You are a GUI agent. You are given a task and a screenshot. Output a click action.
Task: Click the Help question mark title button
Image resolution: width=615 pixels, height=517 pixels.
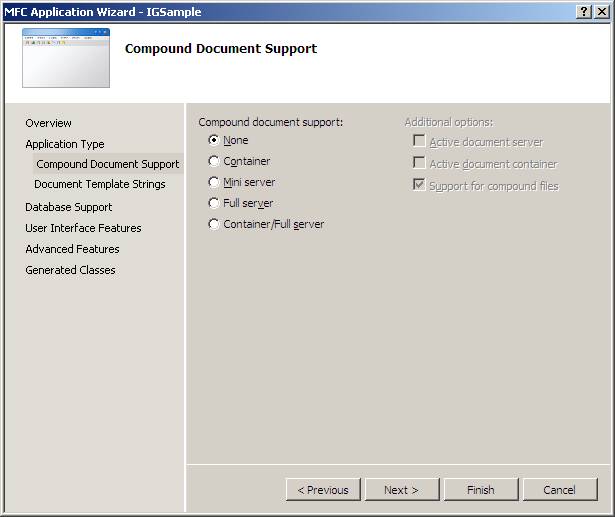tap(584, 11)
